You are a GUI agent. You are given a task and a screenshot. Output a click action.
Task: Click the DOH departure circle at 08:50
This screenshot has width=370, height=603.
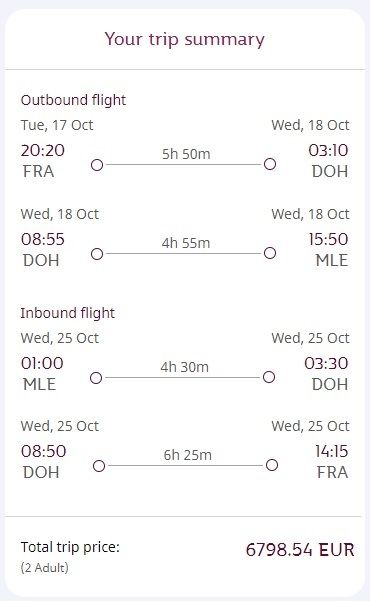[99, 466]
